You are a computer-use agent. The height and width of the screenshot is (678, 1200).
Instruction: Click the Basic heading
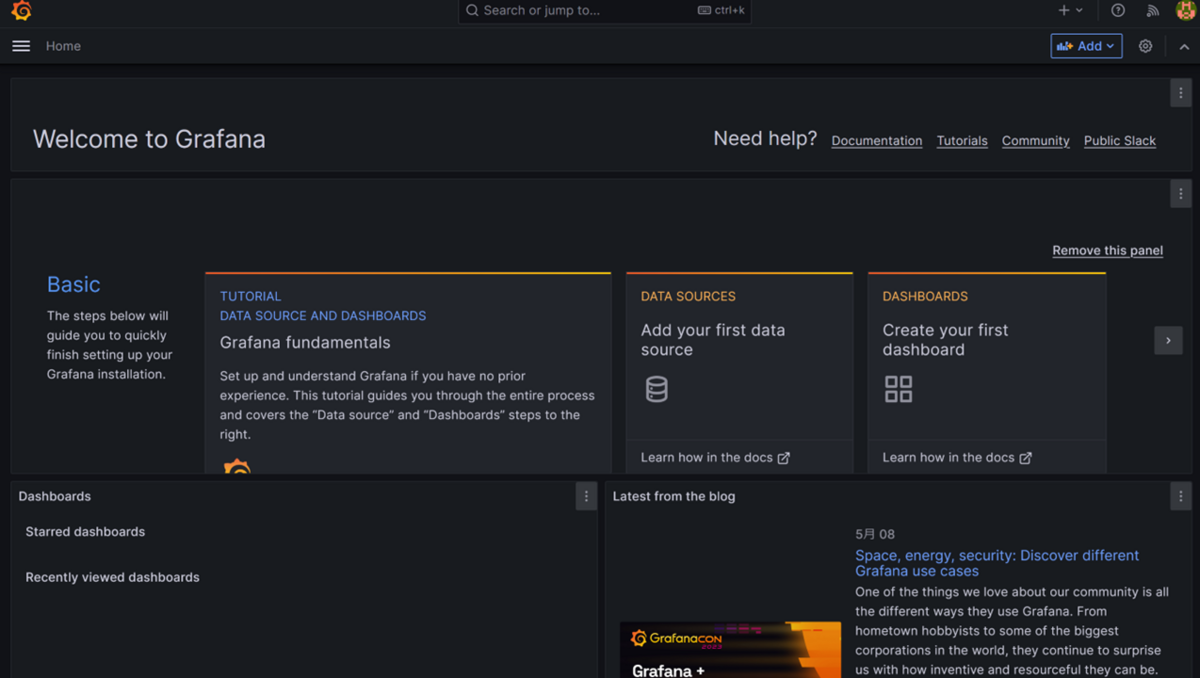[x=73, y=285]
